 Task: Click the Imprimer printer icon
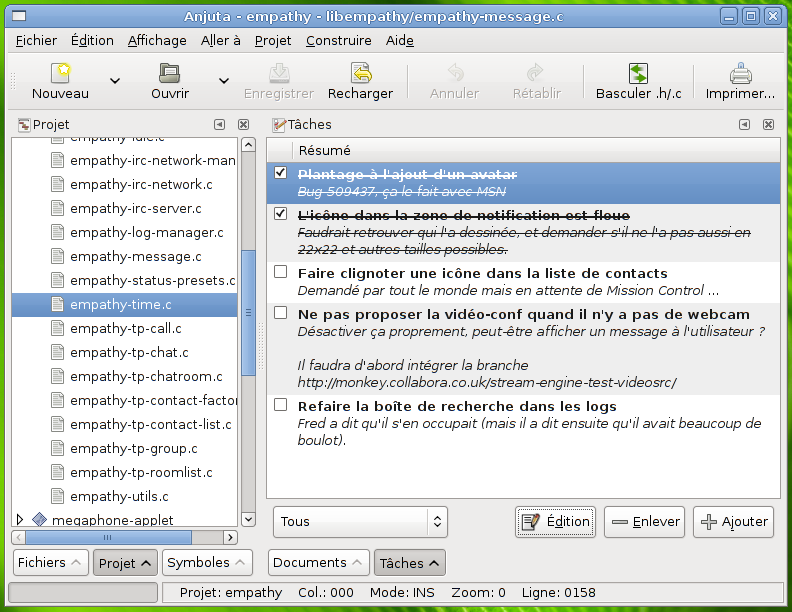pyautogui.click(x=740, y=74)
